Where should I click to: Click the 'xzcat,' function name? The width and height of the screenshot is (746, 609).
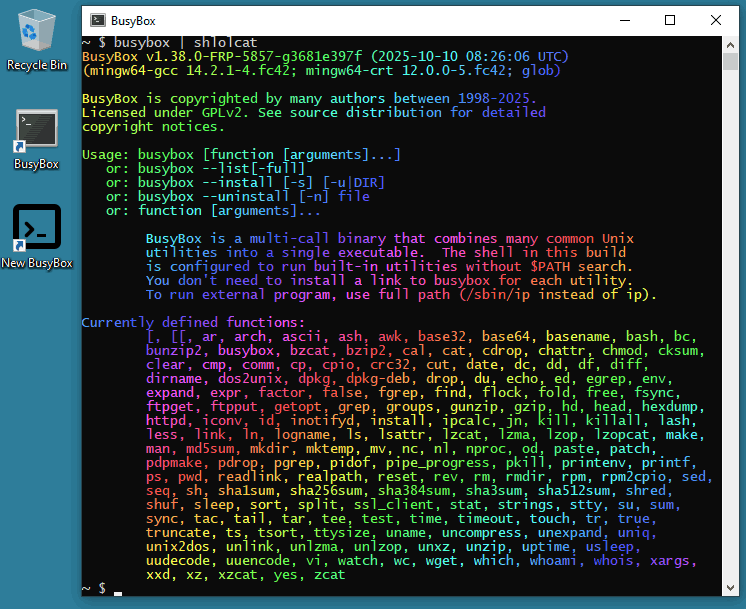point(242,575)
